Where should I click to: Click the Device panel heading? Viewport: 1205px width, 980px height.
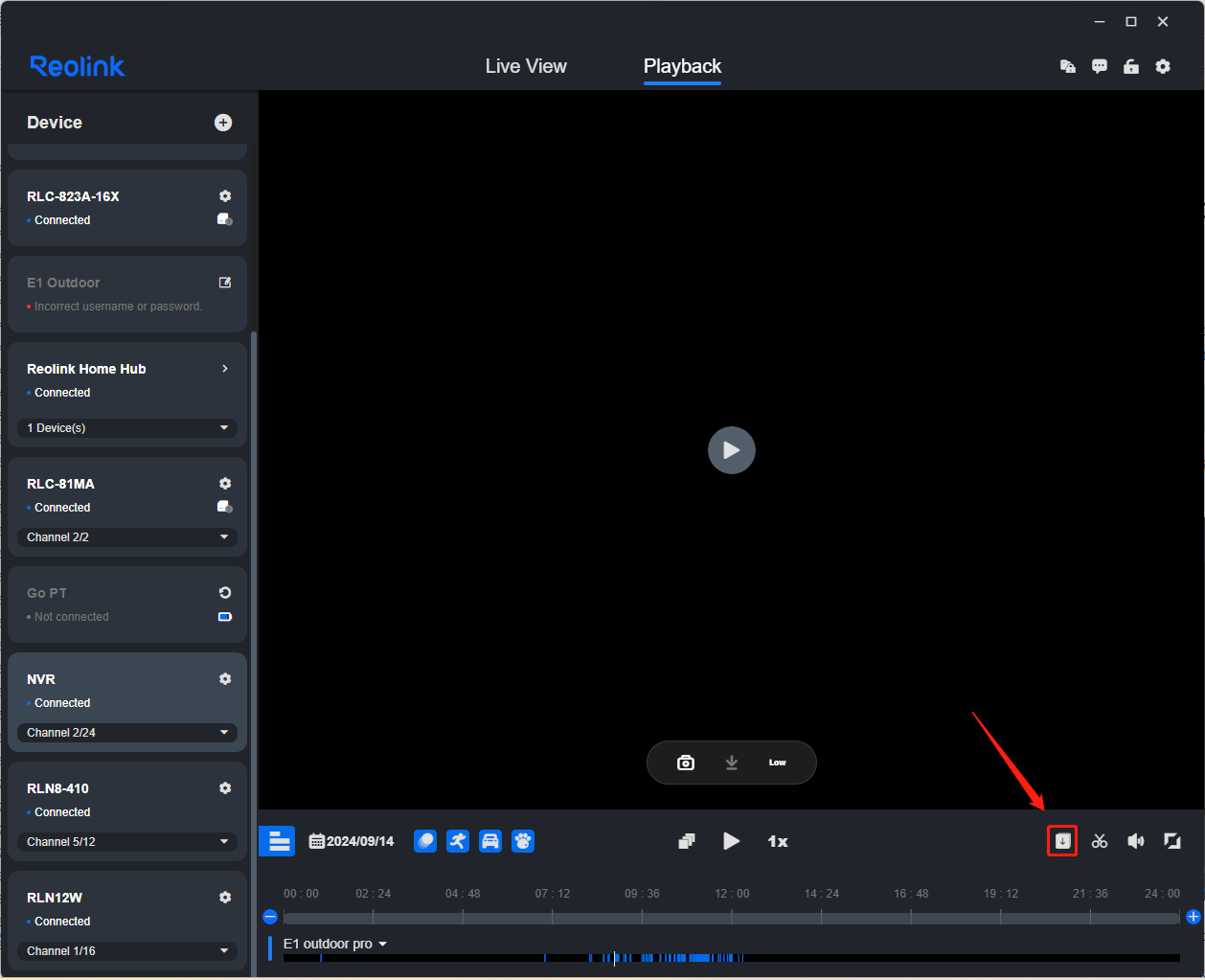55,123
